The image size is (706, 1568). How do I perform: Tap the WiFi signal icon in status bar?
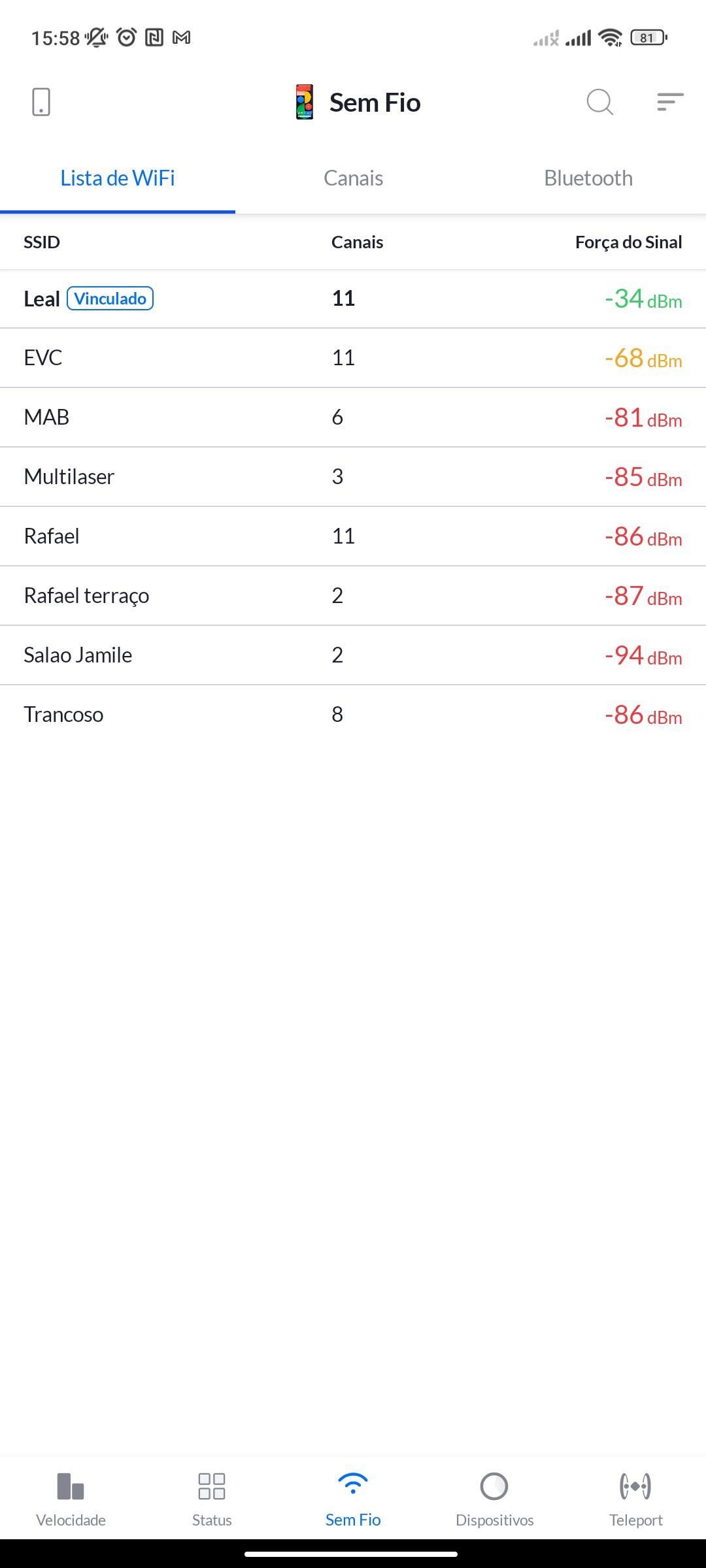[x=610, y=38]
